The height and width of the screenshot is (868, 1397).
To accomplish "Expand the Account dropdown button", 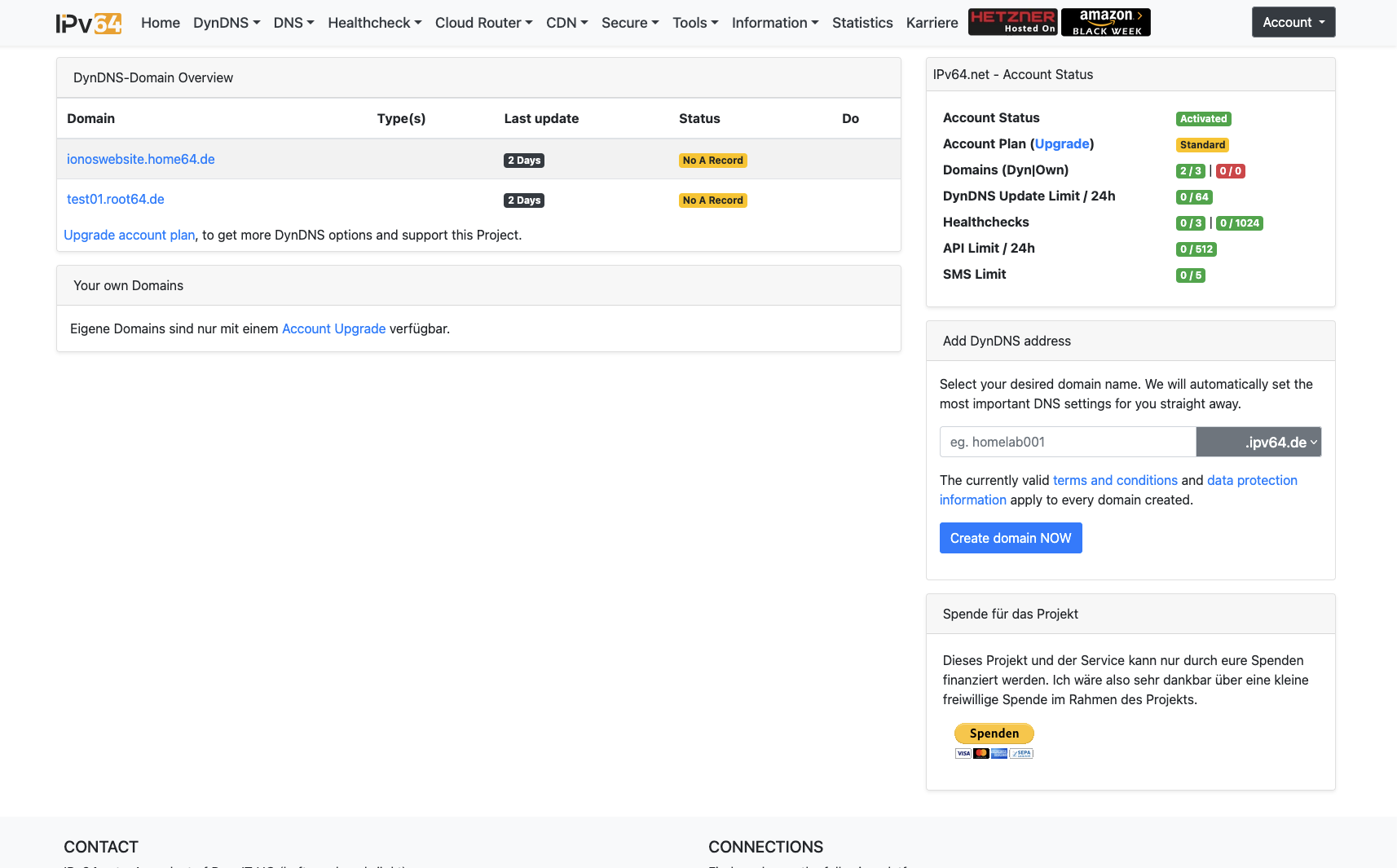I will coord(1293,23).
